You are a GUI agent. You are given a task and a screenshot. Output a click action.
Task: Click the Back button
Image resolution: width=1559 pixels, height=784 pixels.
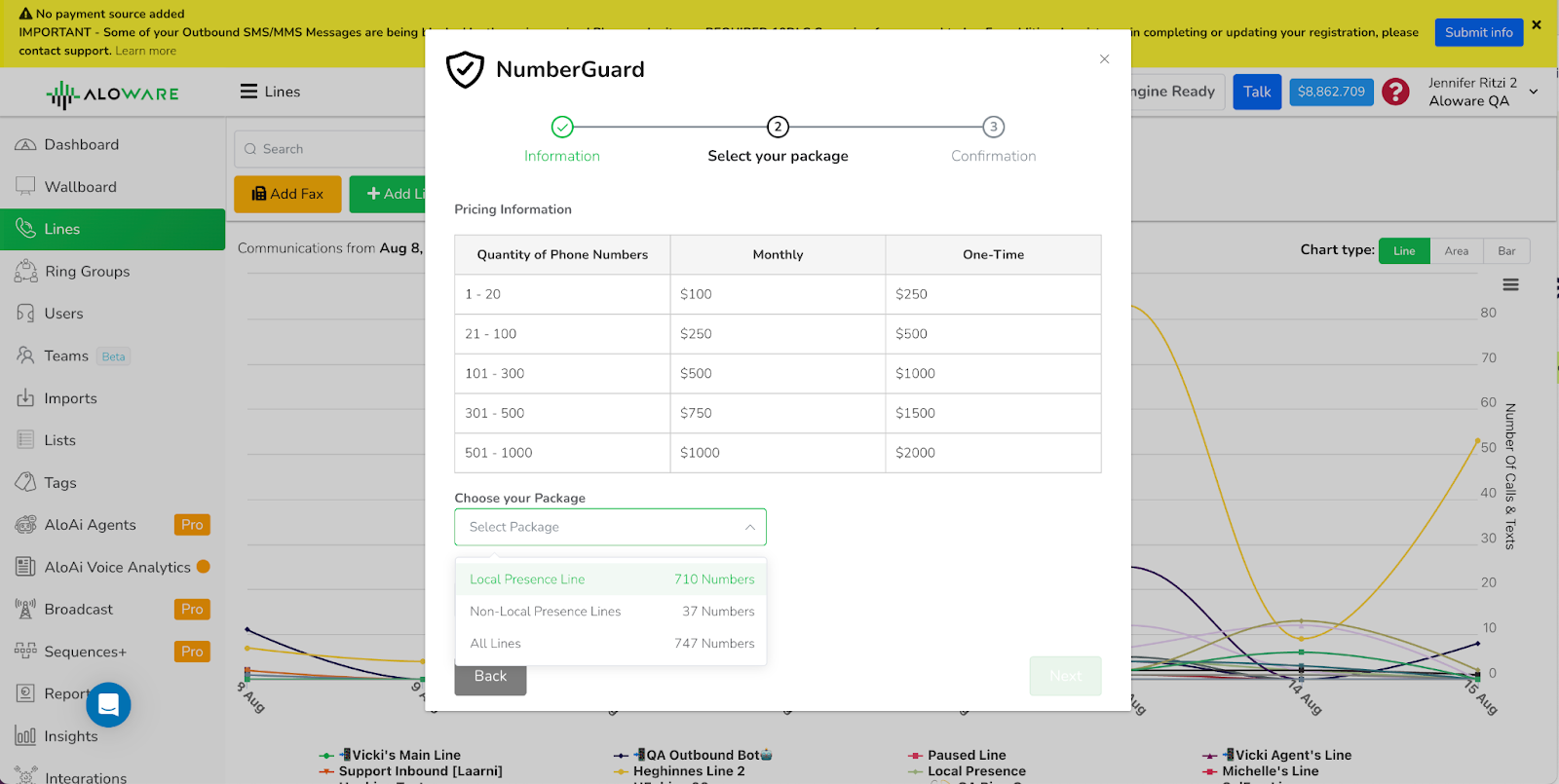(490, 676)
